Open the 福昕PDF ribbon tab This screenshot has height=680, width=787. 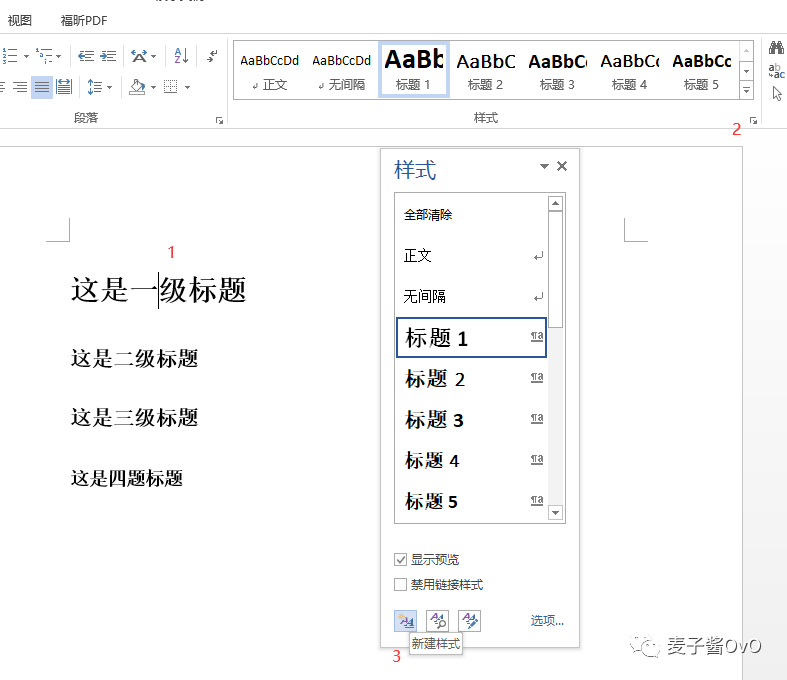pyautogui.click(x=84, y=21)
